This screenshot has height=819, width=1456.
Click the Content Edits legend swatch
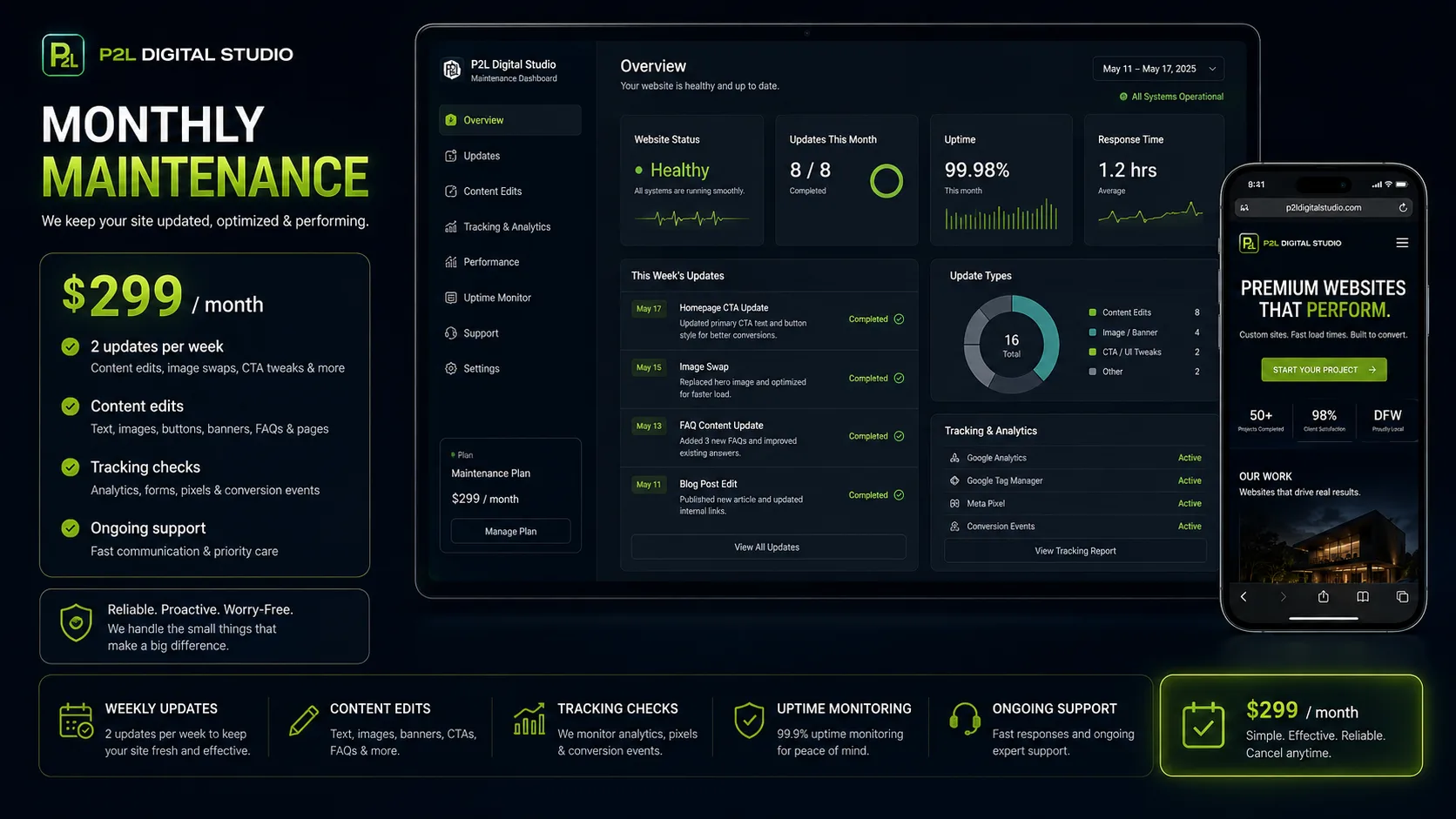1093,312
